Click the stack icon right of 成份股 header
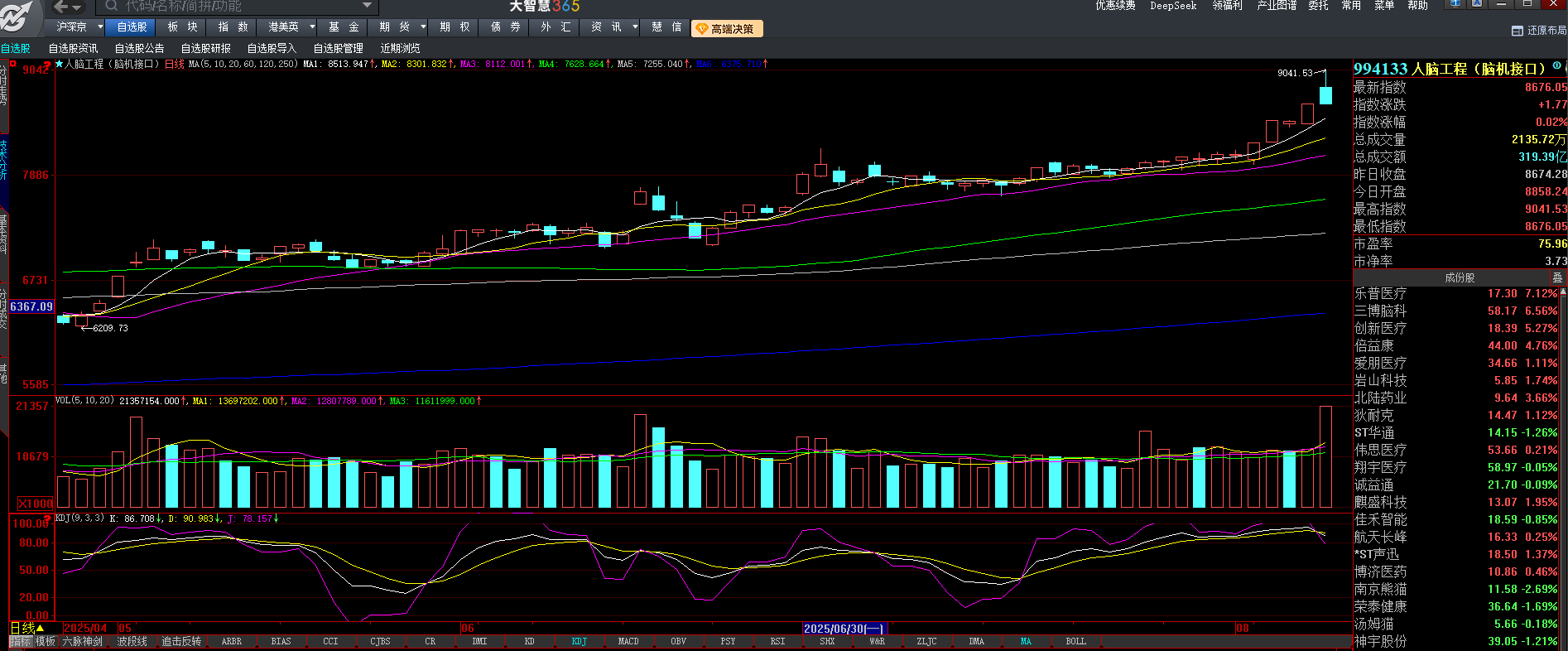Screen dimensions: 1568x651 pos(1557,278)
